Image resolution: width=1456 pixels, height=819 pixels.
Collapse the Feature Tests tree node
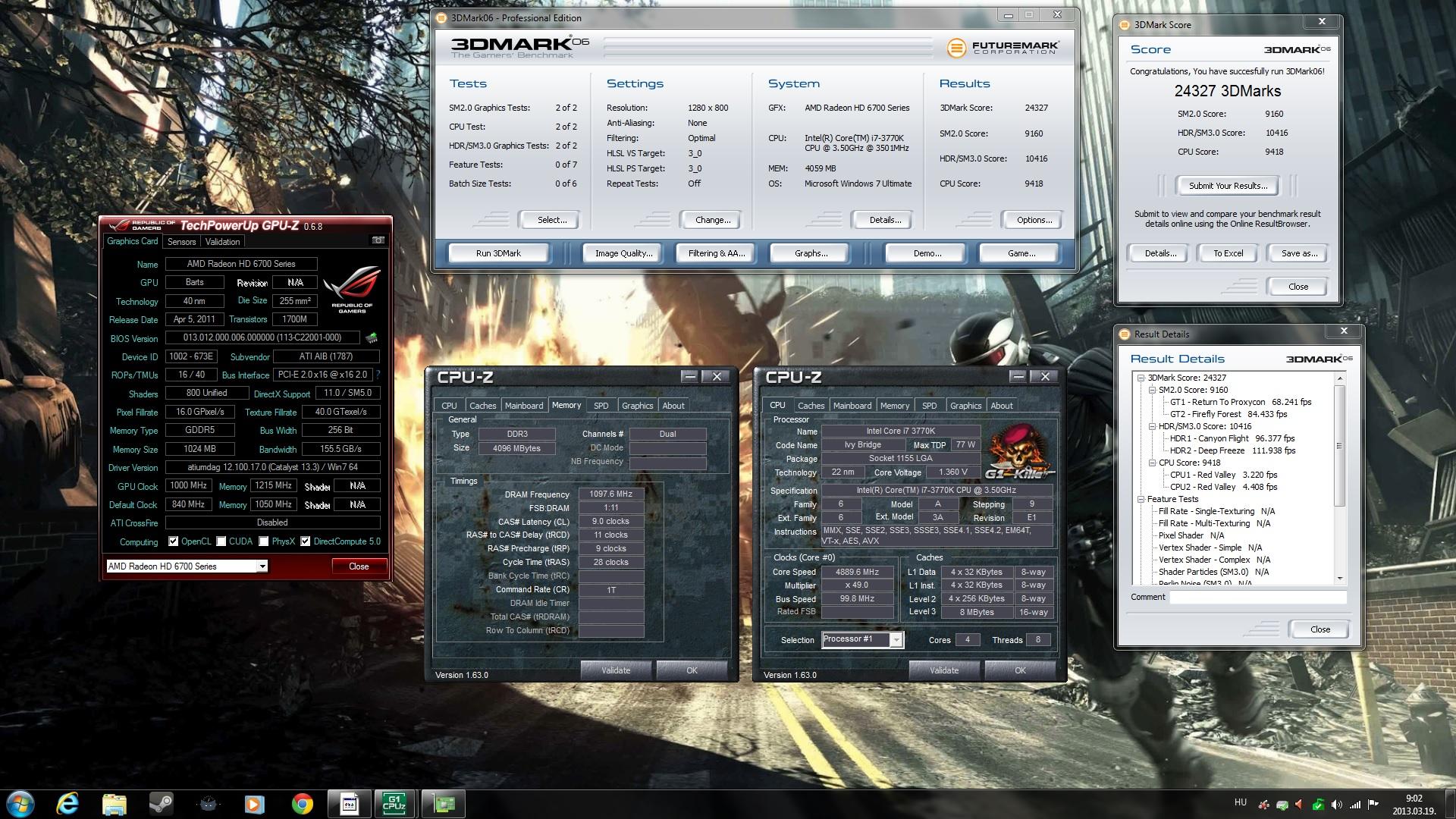tap(1140, 499)
